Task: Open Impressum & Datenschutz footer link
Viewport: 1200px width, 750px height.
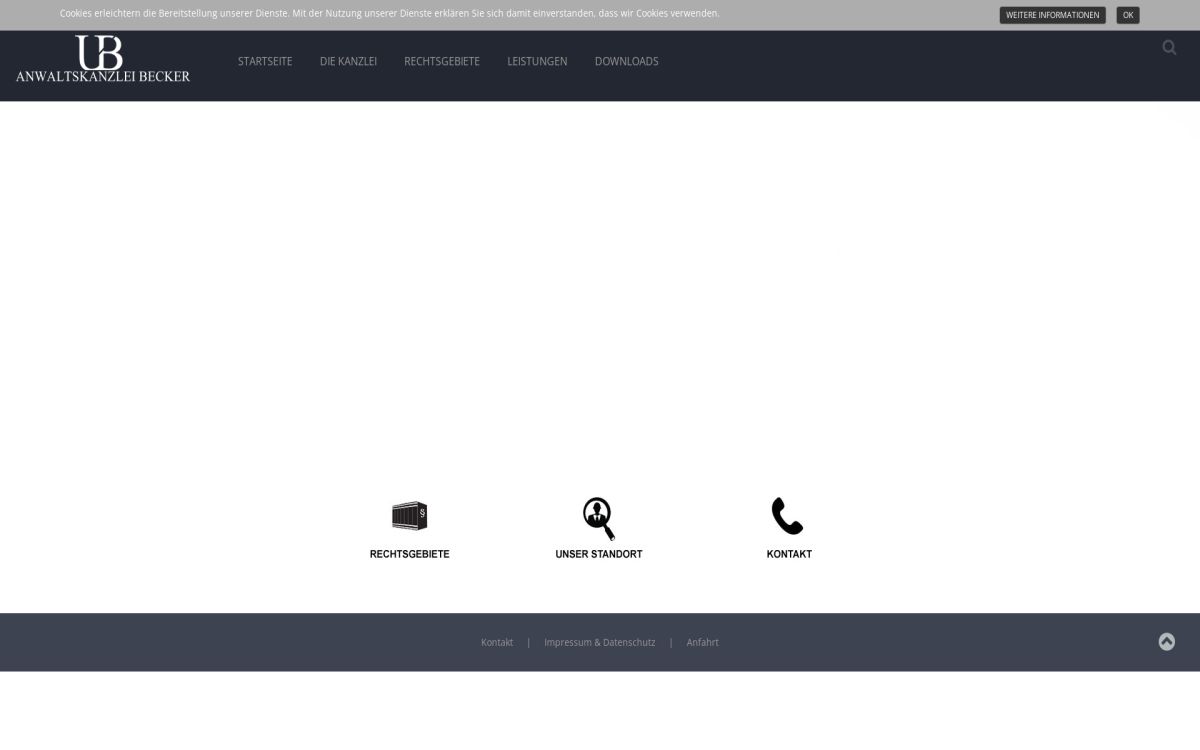Action: (599, 643)
